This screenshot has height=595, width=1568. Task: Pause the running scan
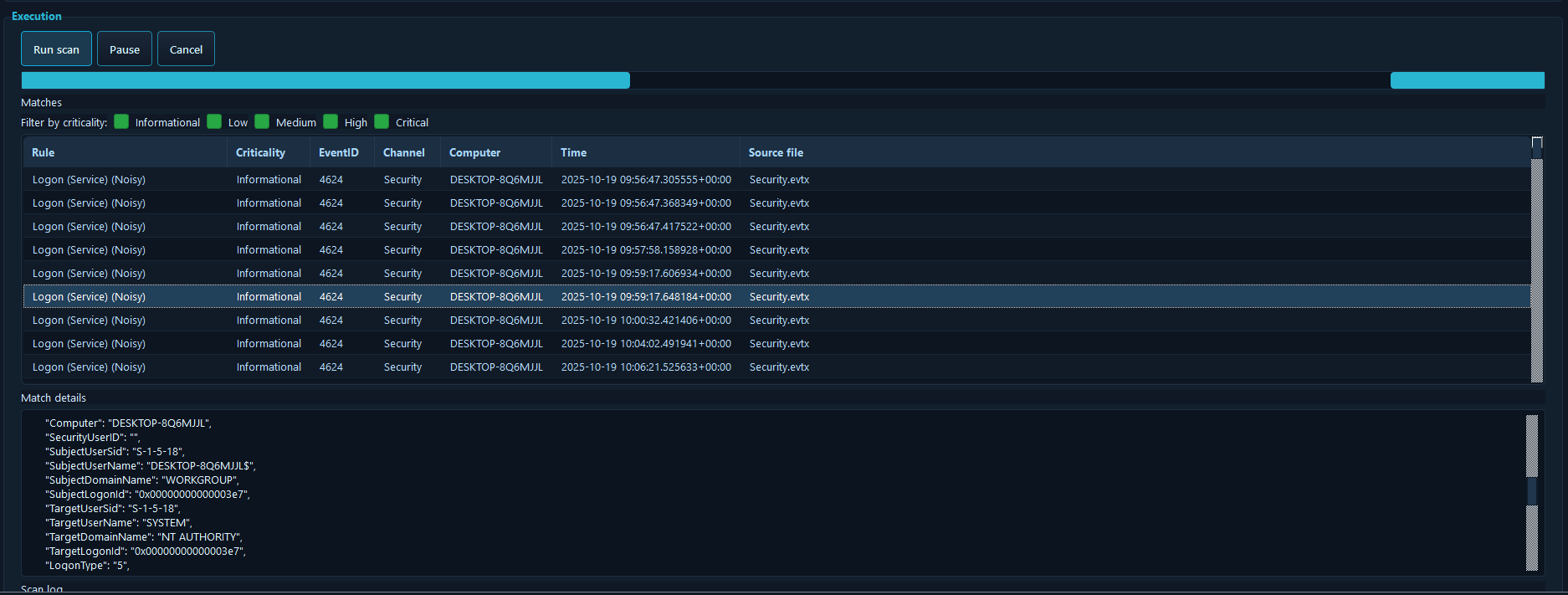pyautogui.click(x=125, y=49)
